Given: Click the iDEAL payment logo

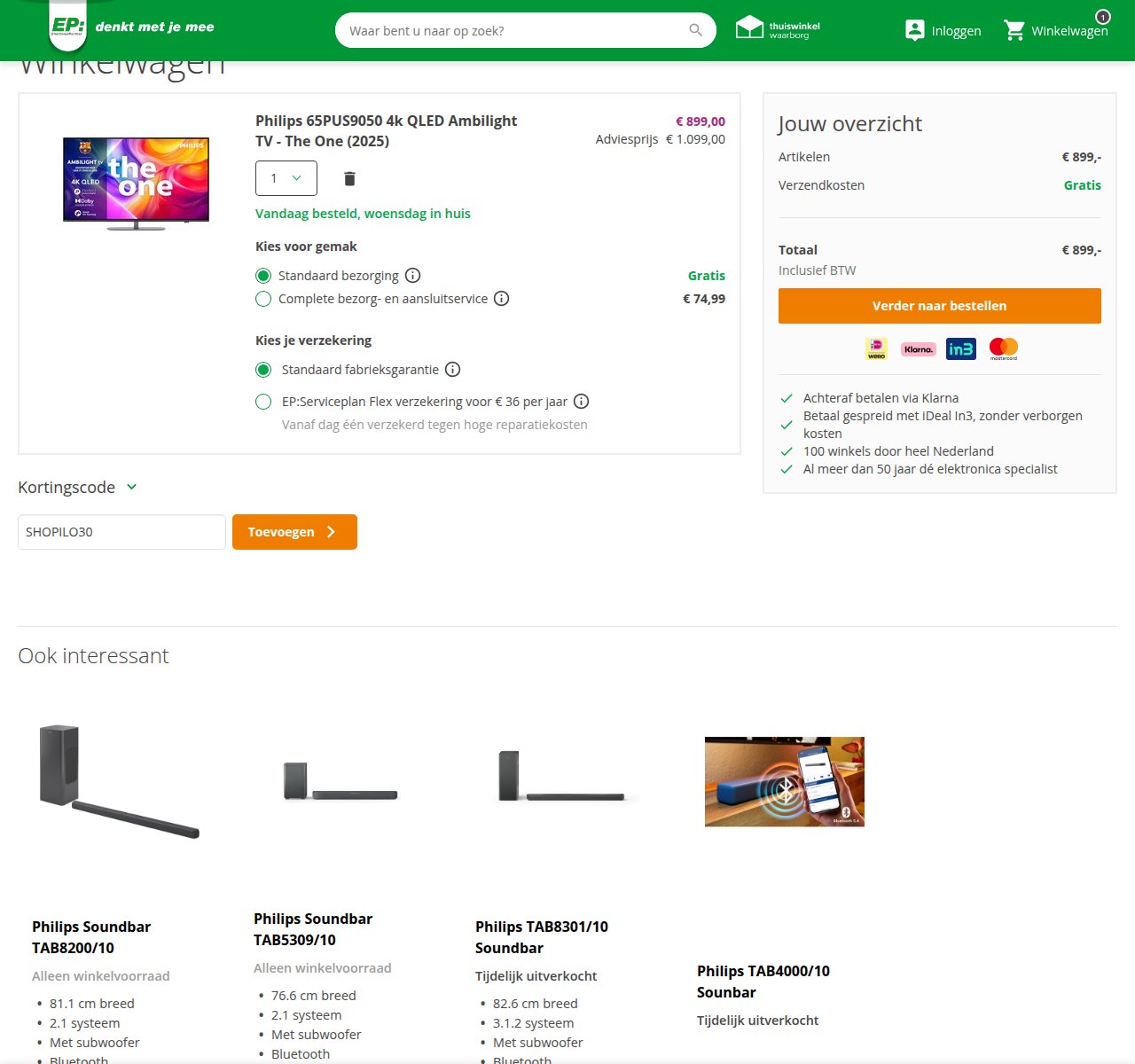Looking at the screenshot, I should point(876,348).
